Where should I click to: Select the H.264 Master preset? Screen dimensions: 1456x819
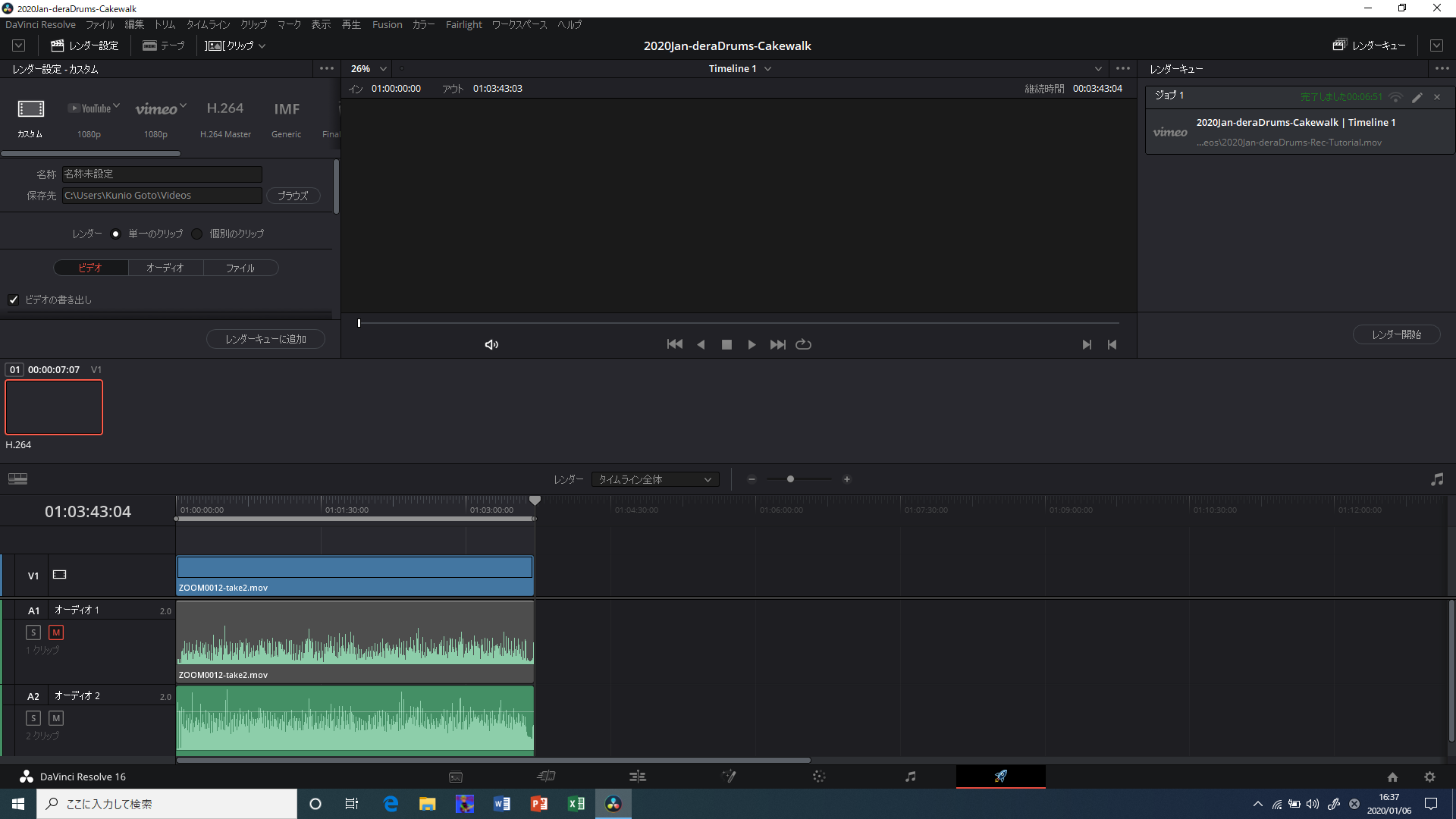coord(225,108)
